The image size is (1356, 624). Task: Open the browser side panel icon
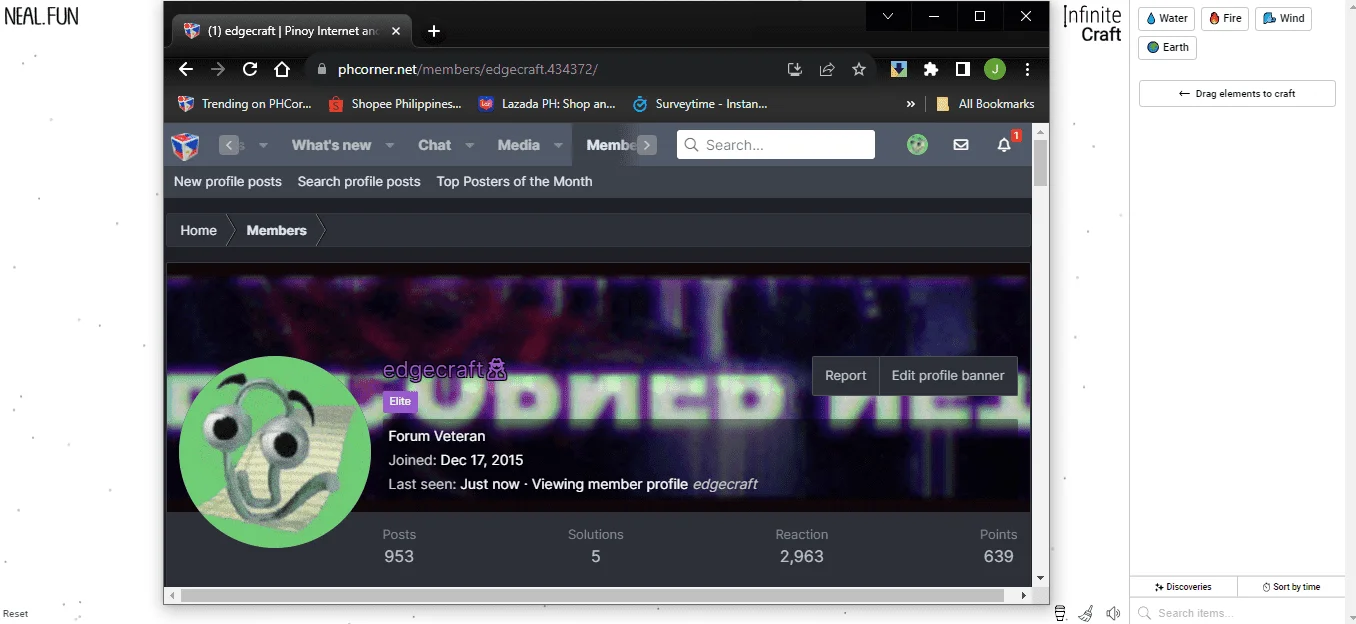(962, 69)
